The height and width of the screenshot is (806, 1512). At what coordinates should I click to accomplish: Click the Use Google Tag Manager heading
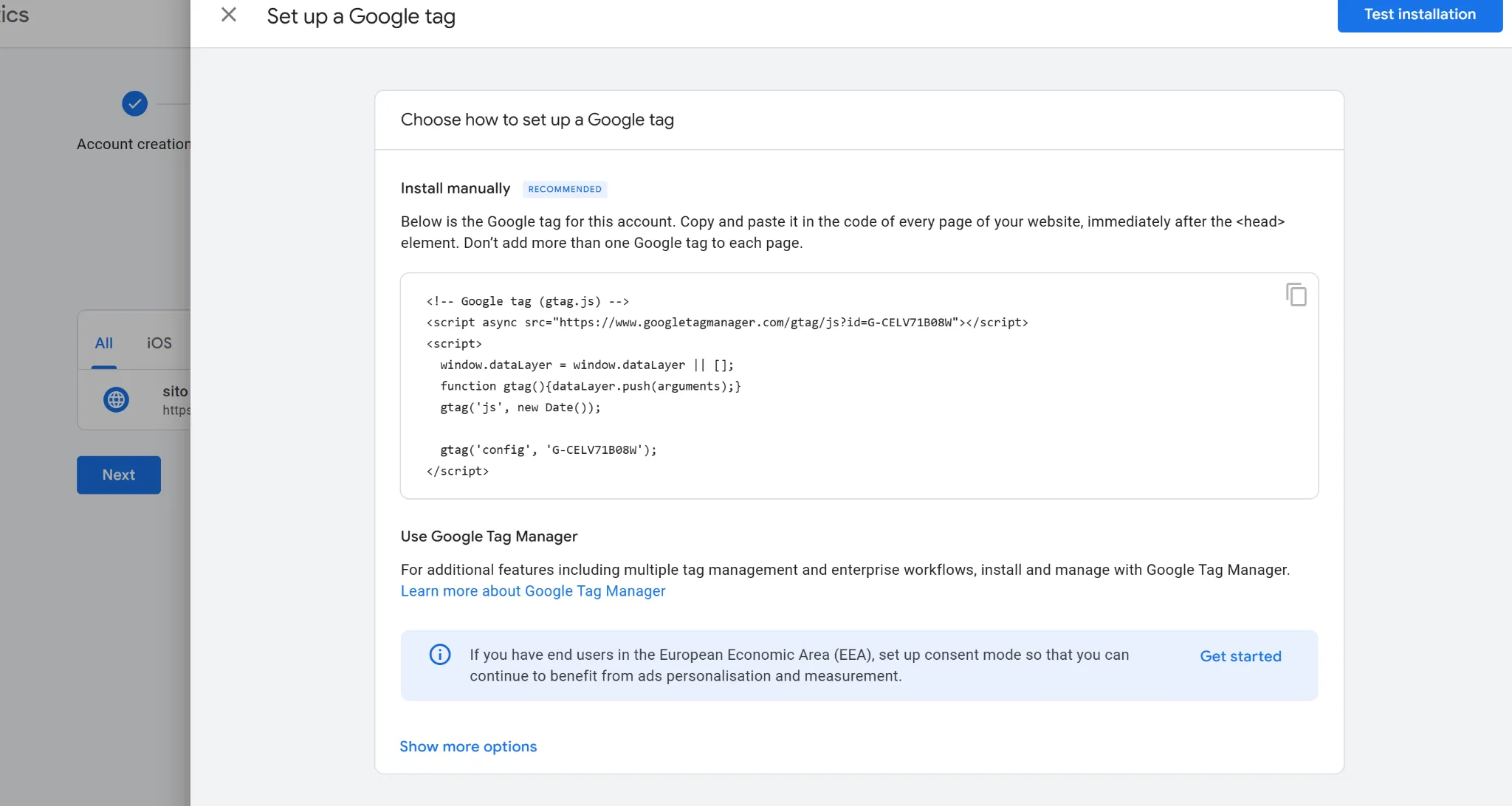tap(489, 537)
